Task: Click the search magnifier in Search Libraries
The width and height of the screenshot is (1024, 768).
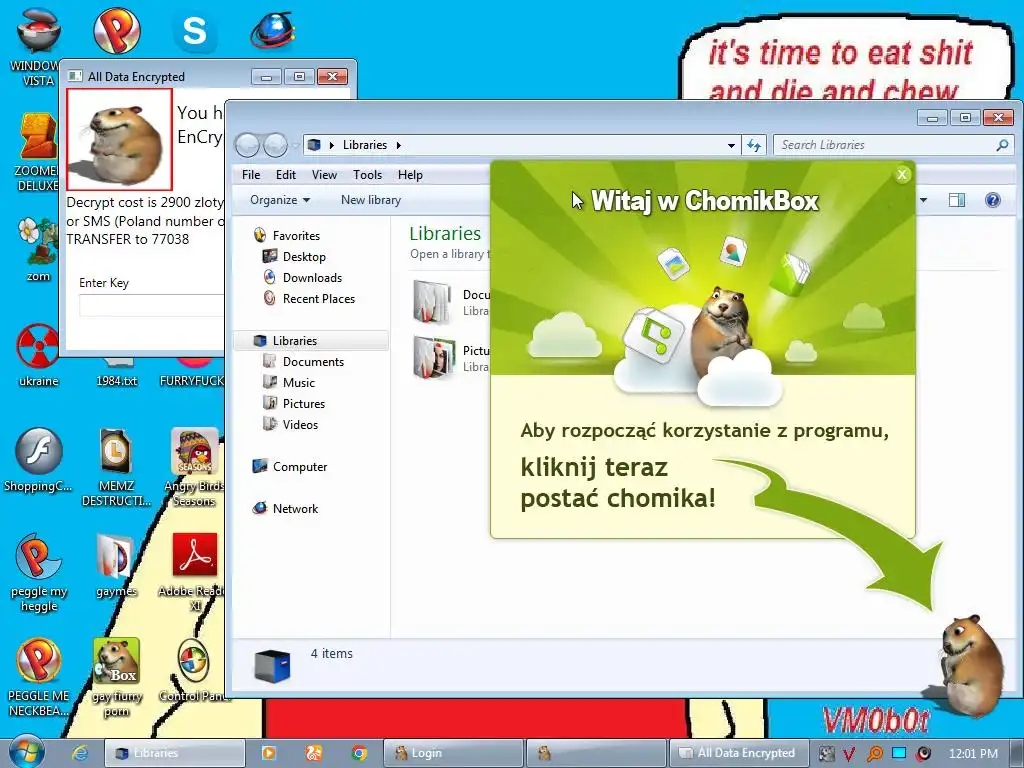Action: click(x=1002, y=145)
